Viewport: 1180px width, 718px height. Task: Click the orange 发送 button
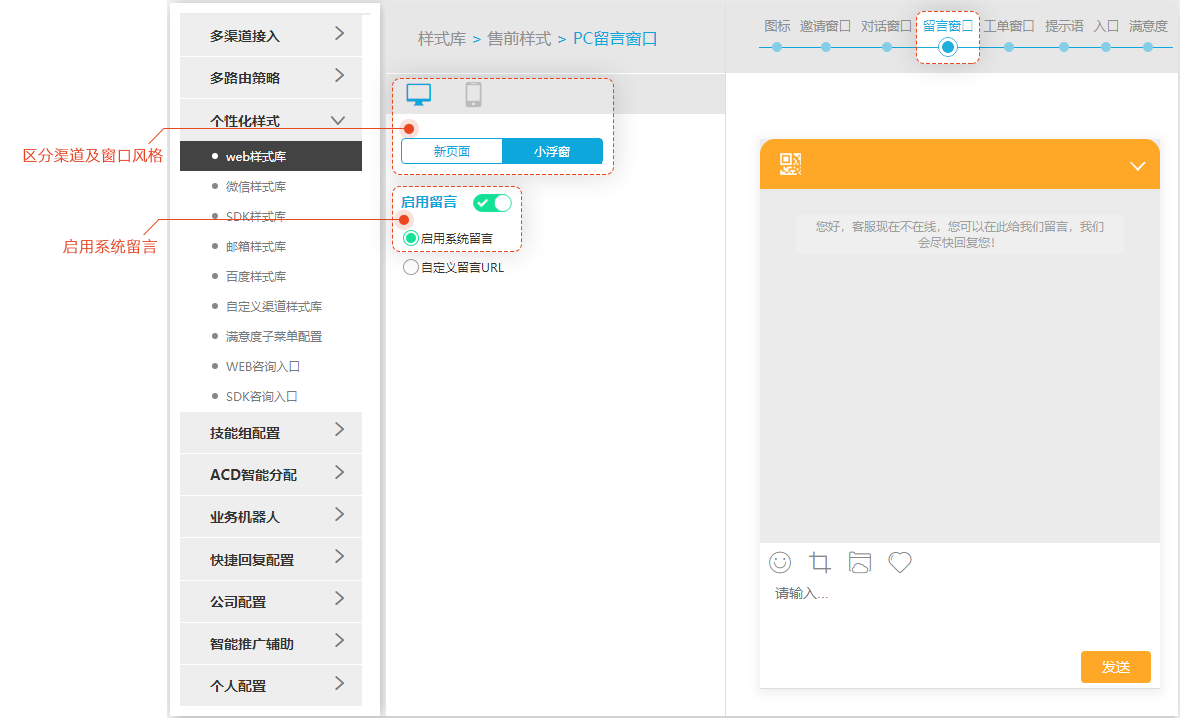click(x=1115, y=667)
